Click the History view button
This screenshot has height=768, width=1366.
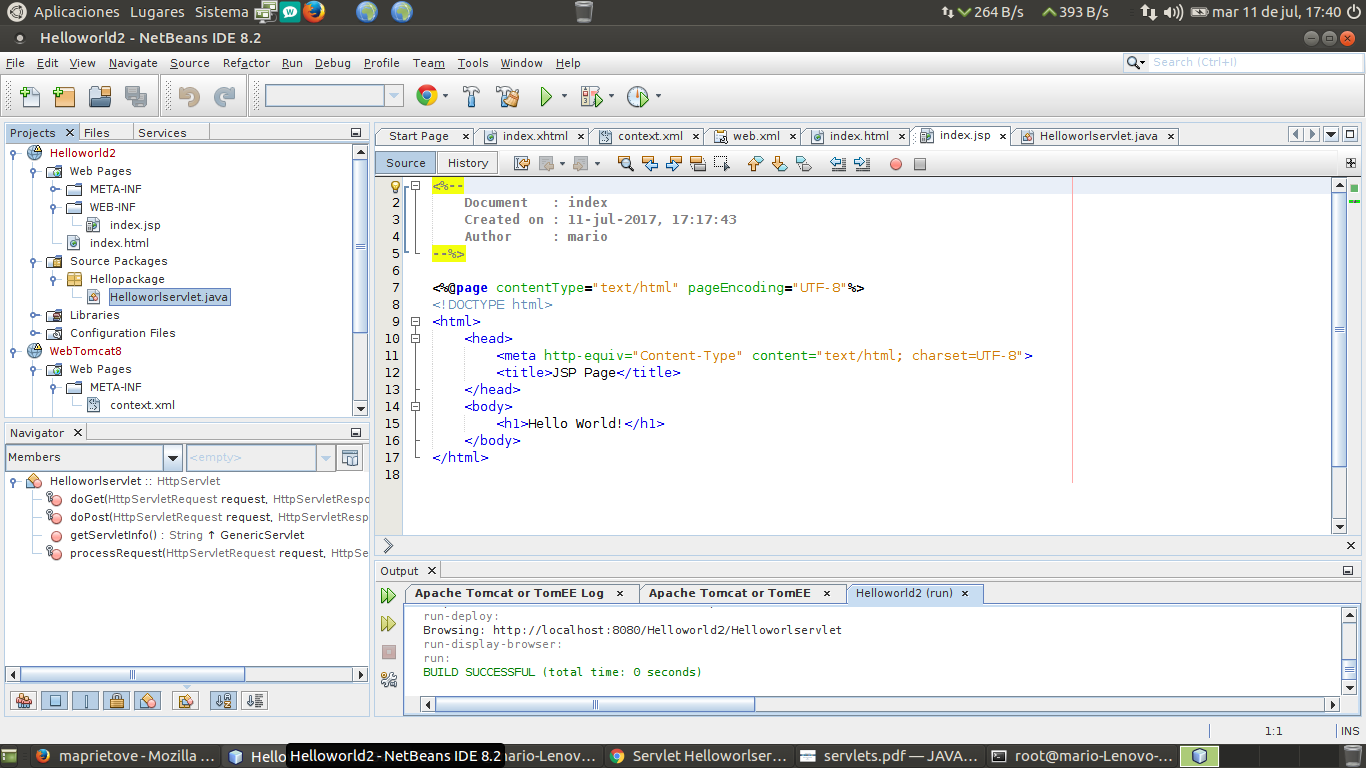468,163
